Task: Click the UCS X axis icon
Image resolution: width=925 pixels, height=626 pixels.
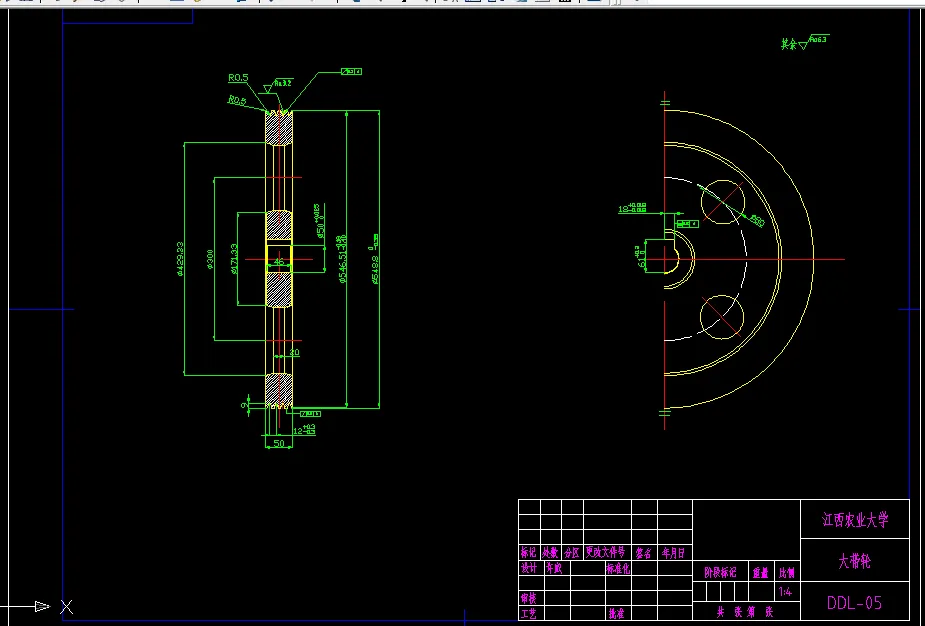Action: (67, 607)
